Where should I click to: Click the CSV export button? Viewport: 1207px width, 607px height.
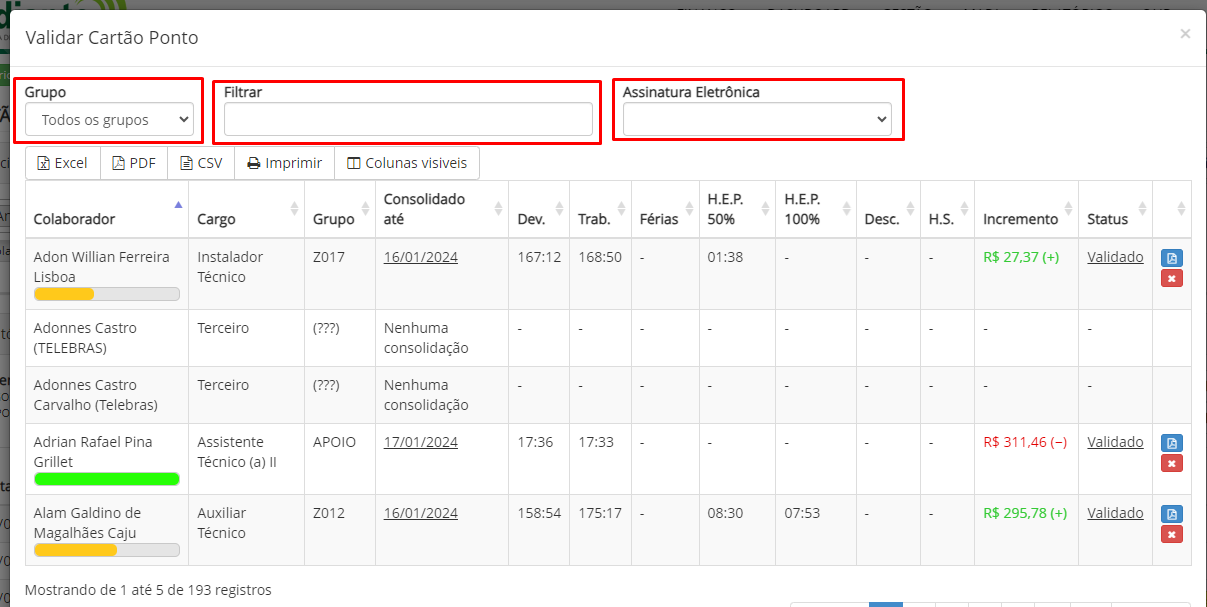pyautogui.click(x=201, y=163)
